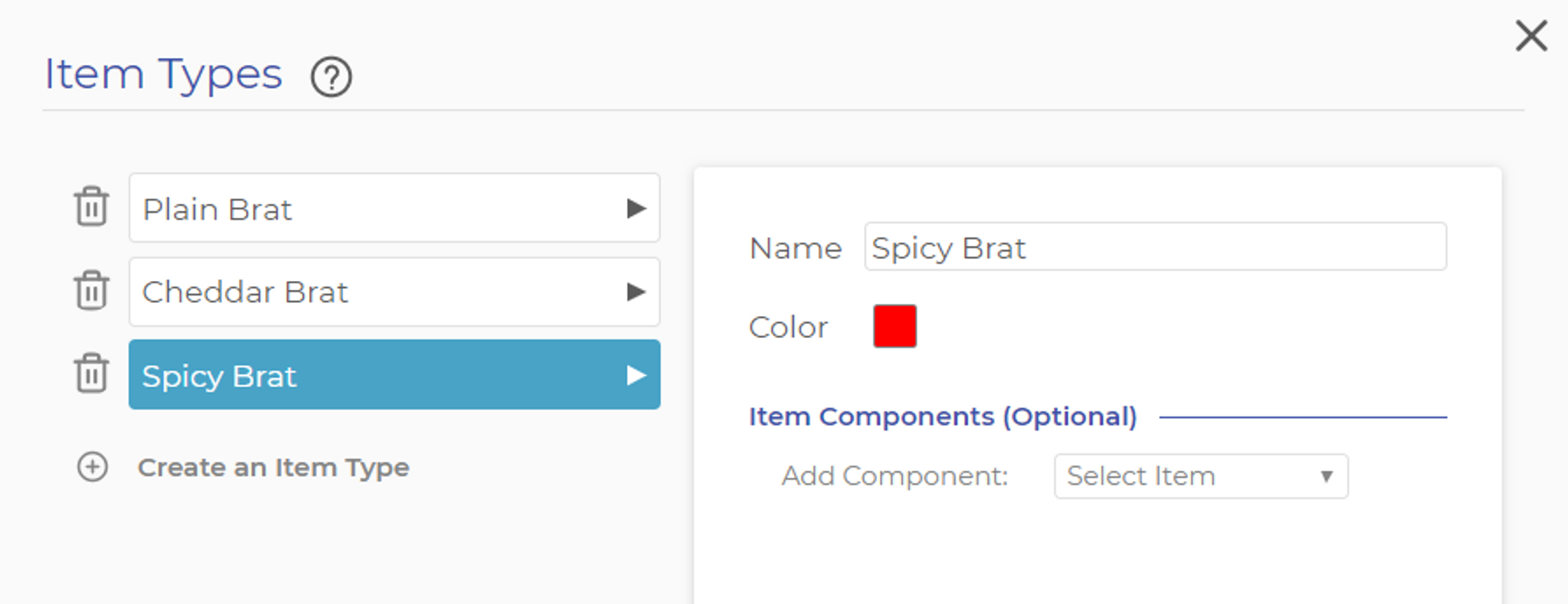Close the Item Types dialog
Viewport: 1568px width, 604px height.
pyautogui.click(x=1530, y=37)
